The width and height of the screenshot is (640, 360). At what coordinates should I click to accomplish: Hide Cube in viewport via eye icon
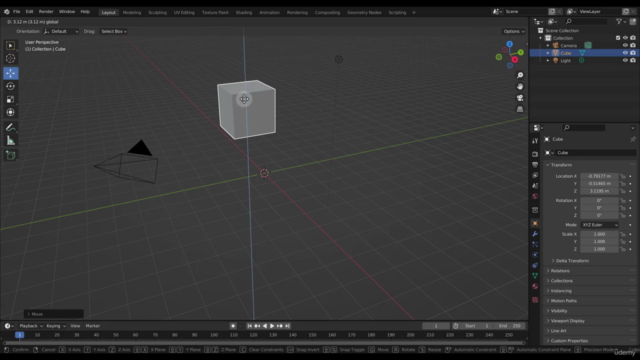pos(625,53)
